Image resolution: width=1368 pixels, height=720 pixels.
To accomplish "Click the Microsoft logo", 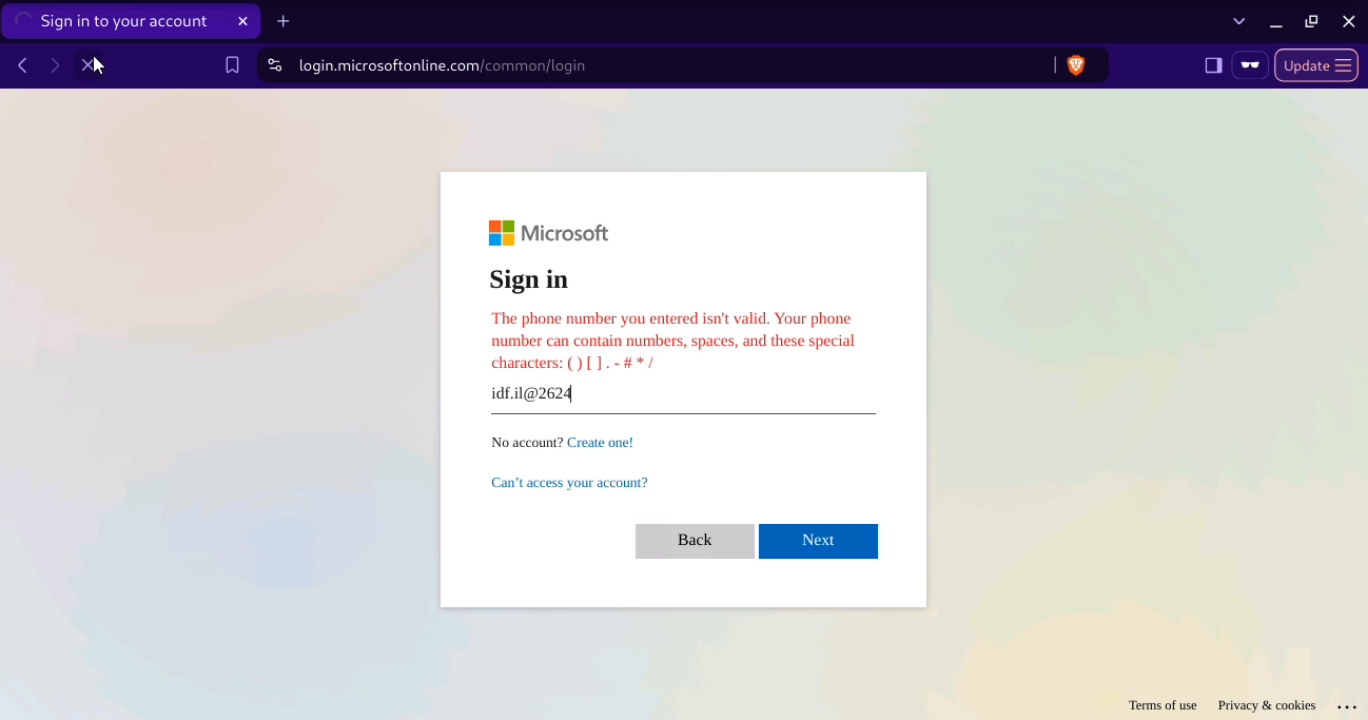I will (x=549, y=233).
